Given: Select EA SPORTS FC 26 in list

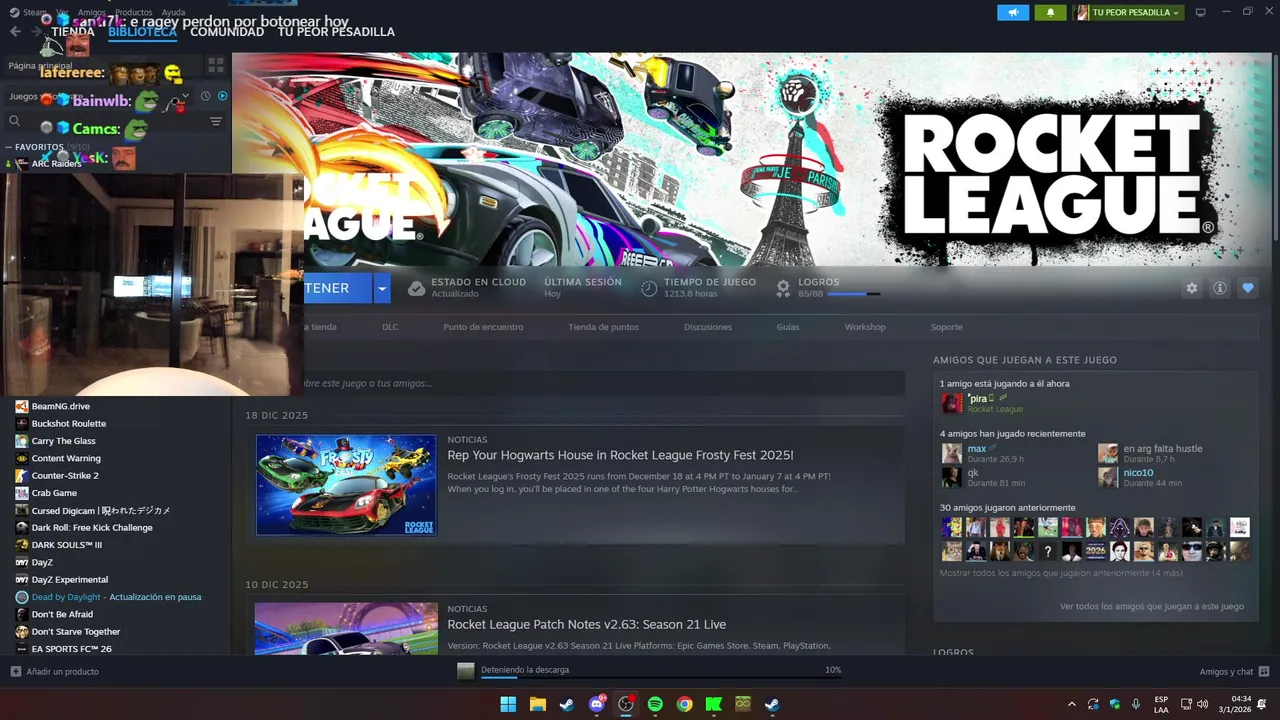Looking at the screenshot, I should pyautogui.click(x=71, y=649).
